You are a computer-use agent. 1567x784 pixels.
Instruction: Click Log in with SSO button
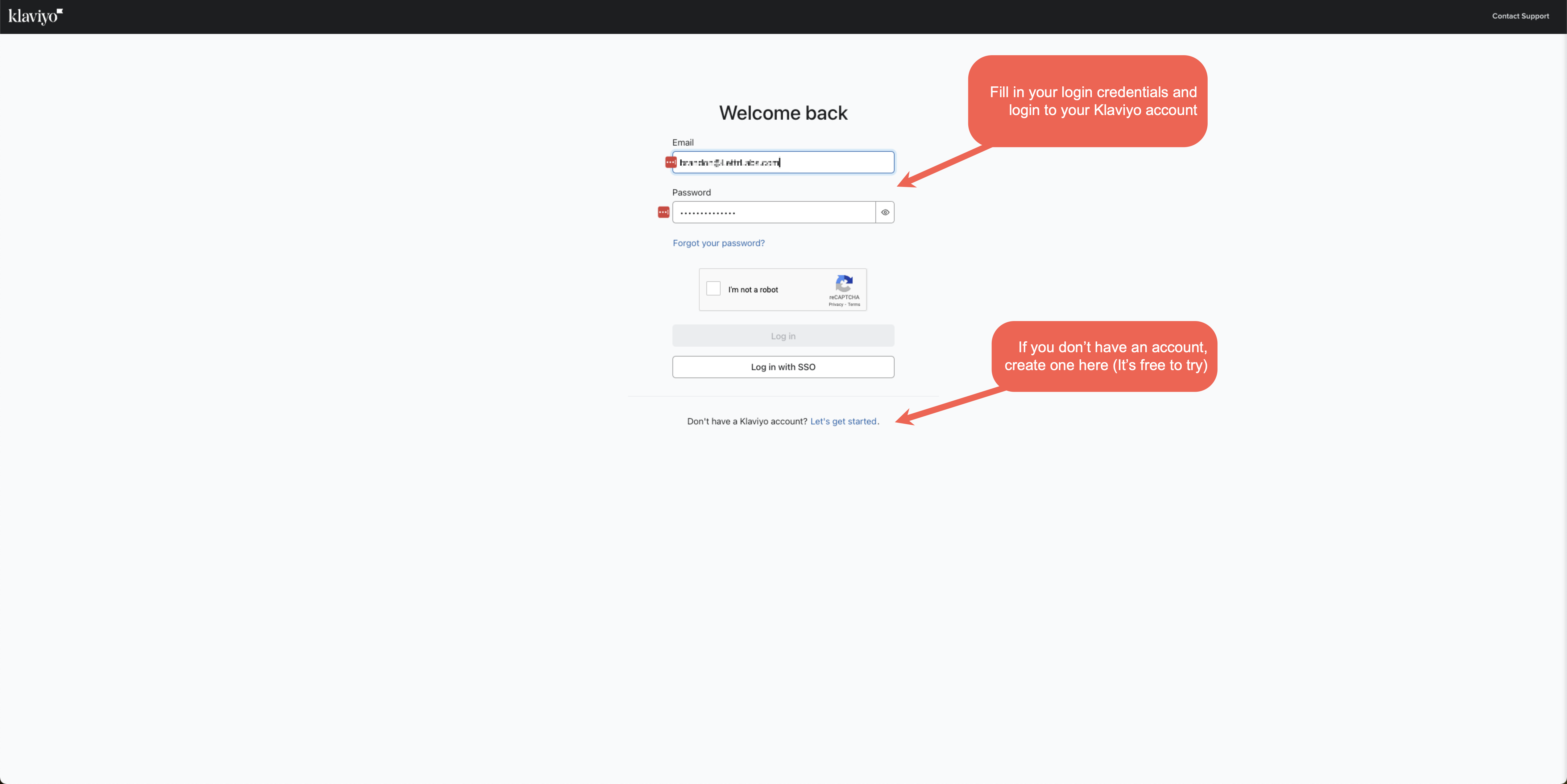[x=783, y=367]
